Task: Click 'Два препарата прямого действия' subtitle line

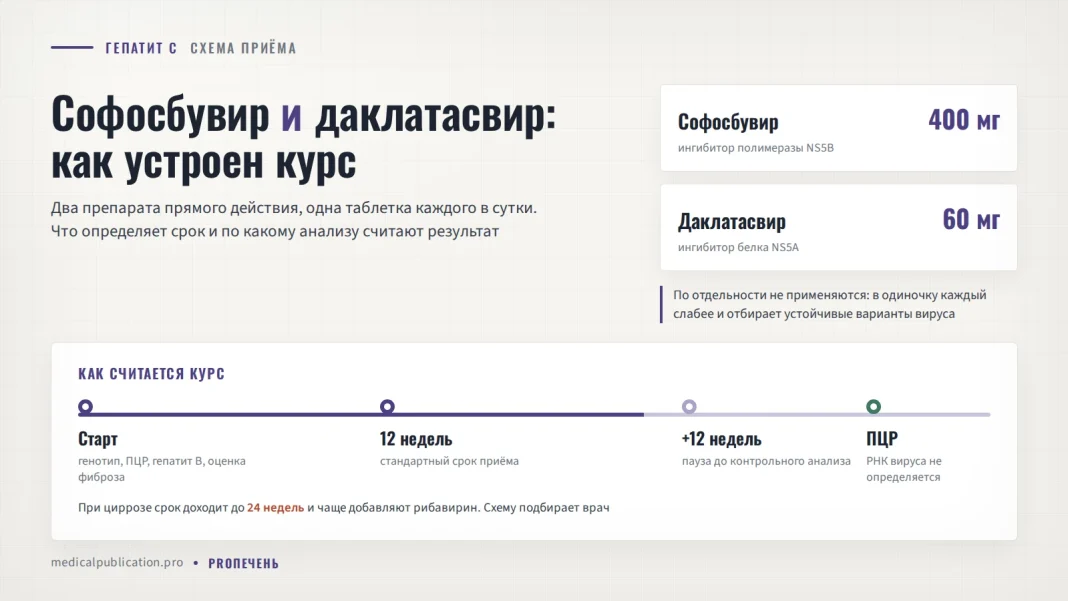Action: [294, 208]
